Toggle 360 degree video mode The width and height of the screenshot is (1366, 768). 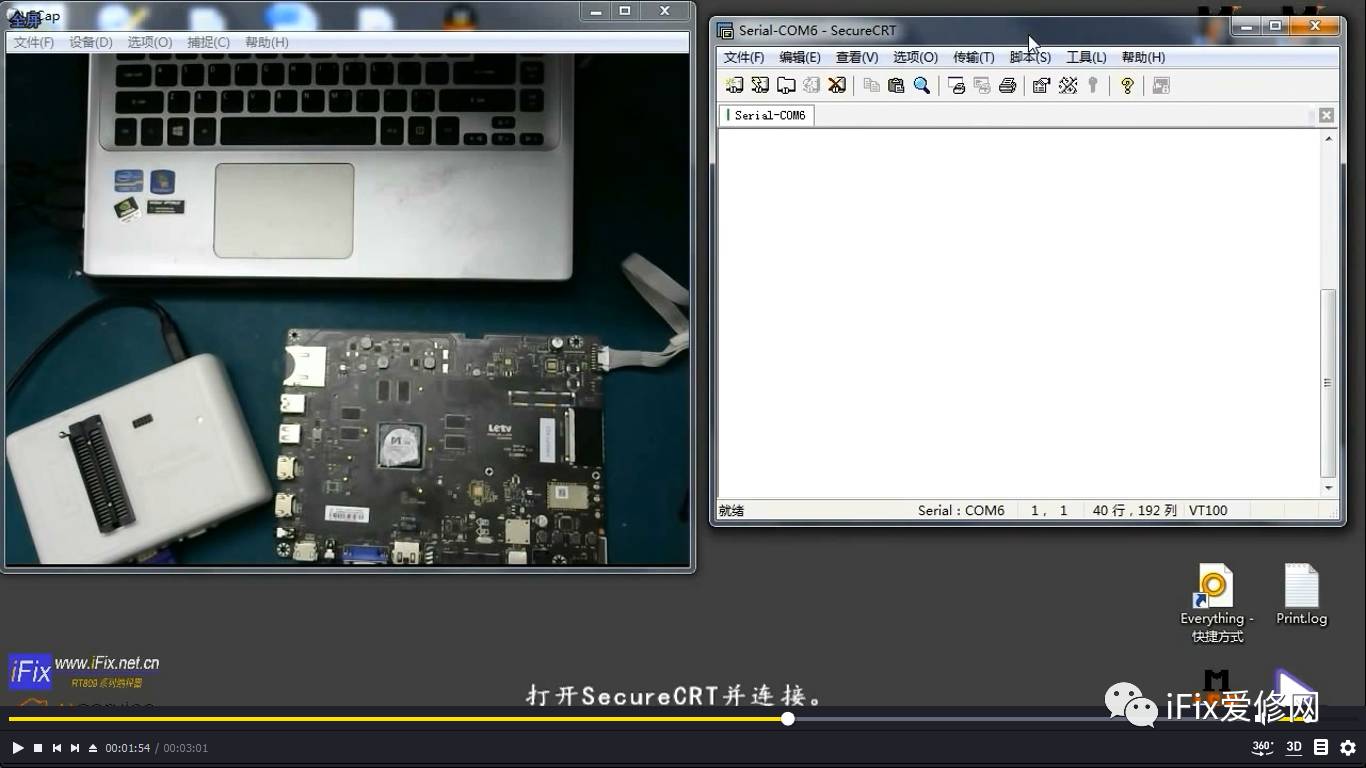click(x=1262, y=747)
